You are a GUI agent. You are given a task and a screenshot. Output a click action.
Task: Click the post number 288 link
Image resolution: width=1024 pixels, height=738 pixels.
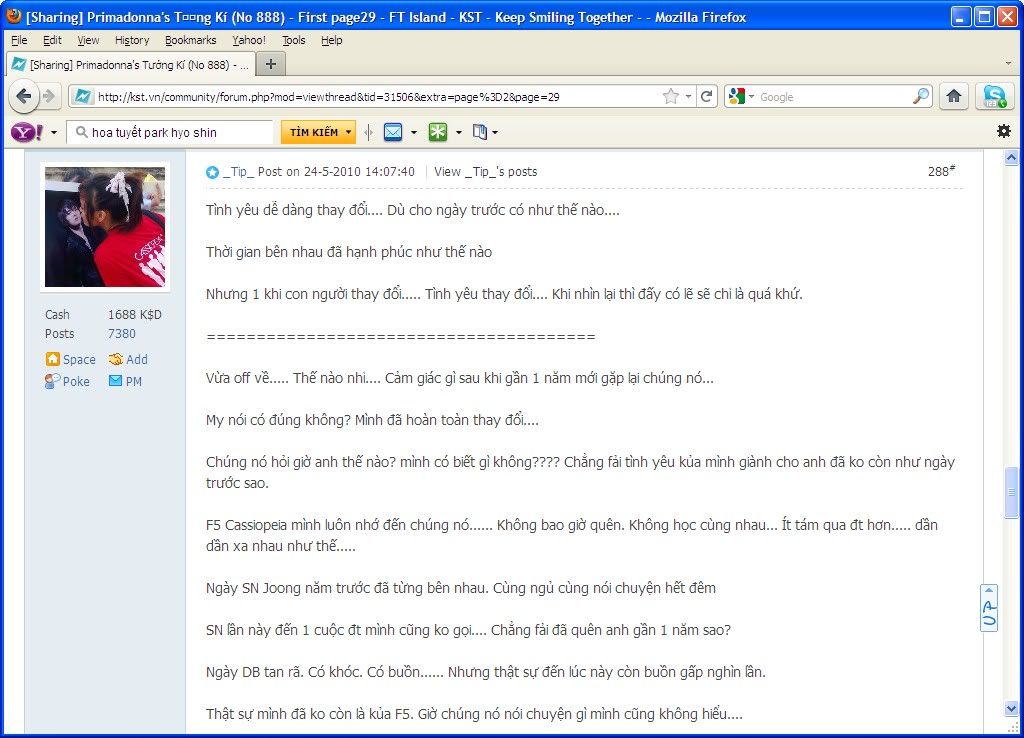tap(941, 171)
